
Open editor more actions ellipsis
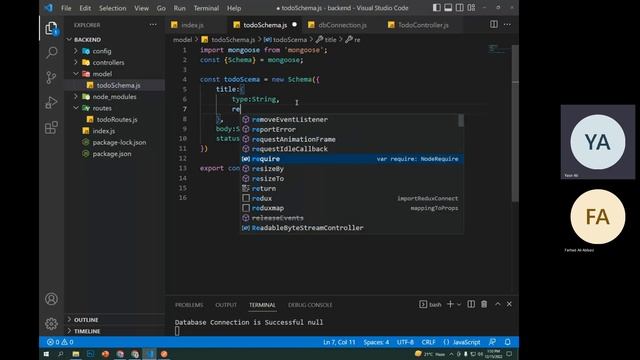[507, 24]
